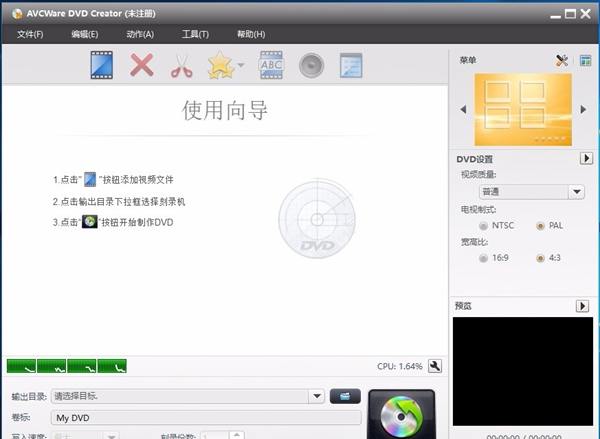The height and width of the screenshot is (439, 600).
Task: Expand the DVD设置 panel arrow
Action: click(586, 158)
